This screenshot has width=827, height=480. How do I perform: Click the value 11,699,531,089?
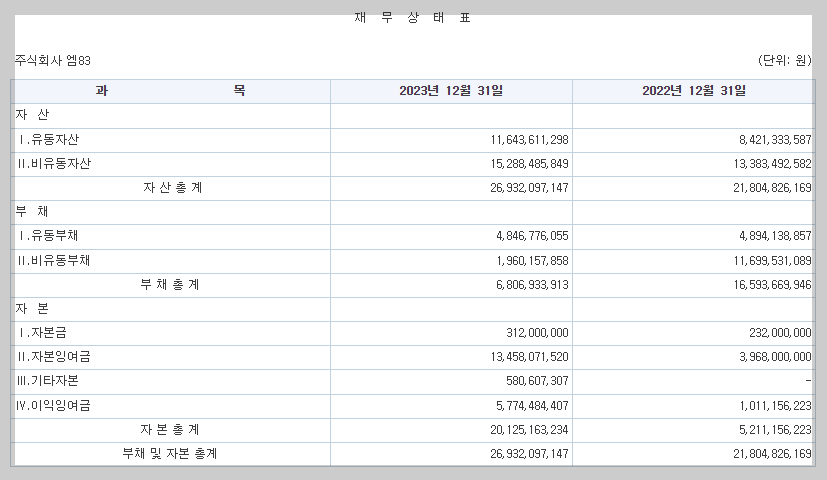coord(773,261)
